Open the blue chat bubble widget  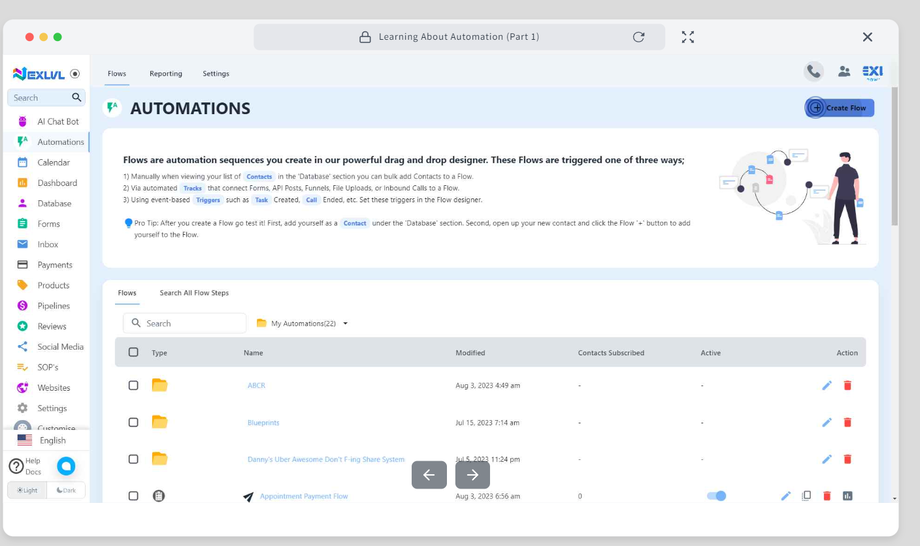click(66, 466)
